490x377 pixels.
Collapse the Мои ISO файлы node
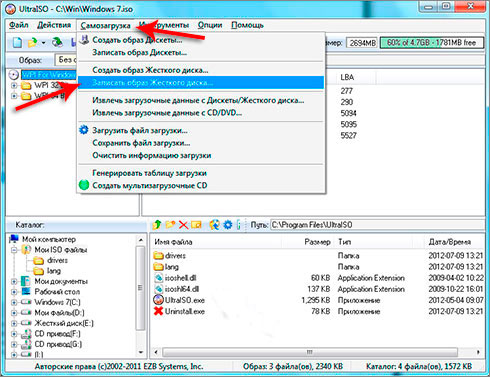14,250
